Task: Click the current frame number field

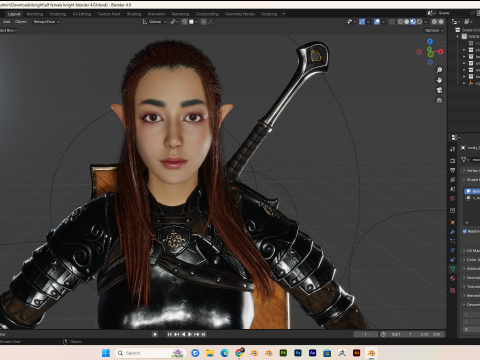Action: [x=365, y=334]
